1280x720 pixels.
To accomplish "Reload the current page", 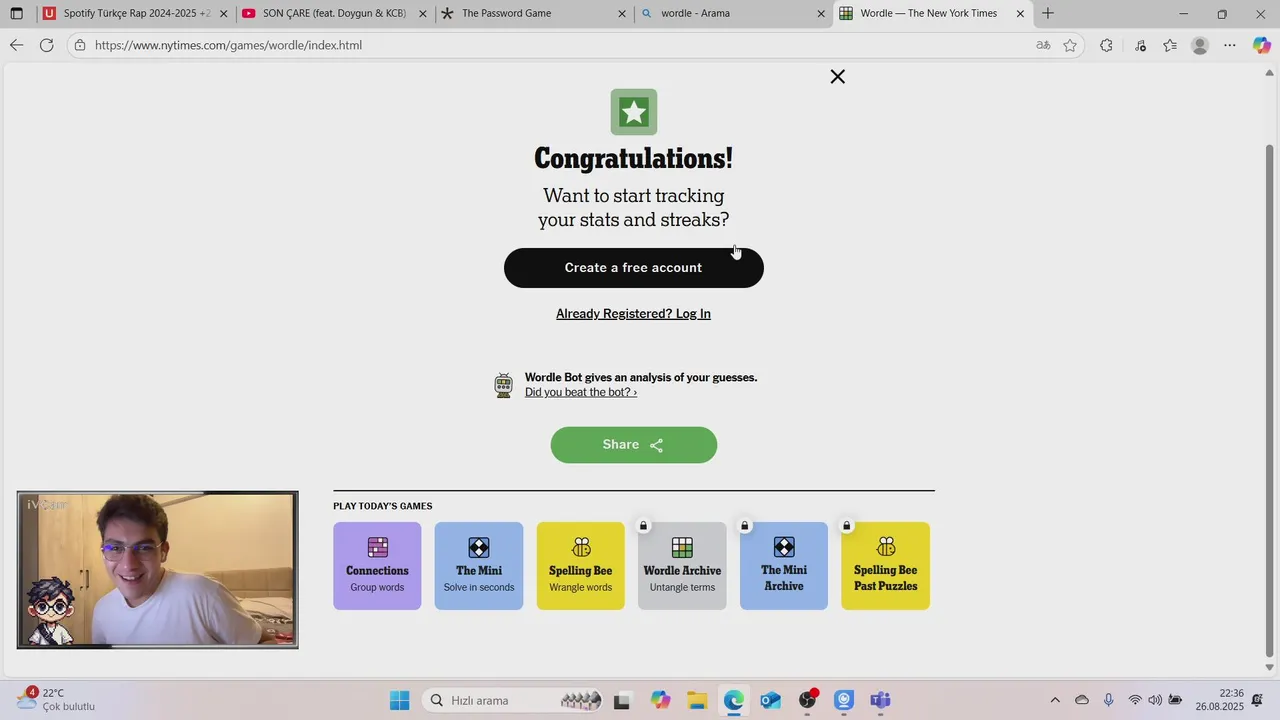I will coord(46,45).
